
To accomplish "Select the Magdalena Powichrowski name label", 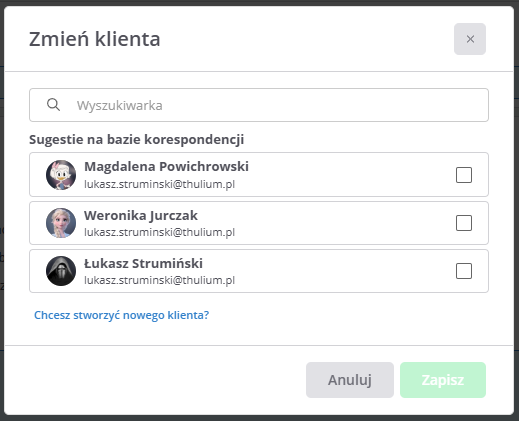I will 166,166.
